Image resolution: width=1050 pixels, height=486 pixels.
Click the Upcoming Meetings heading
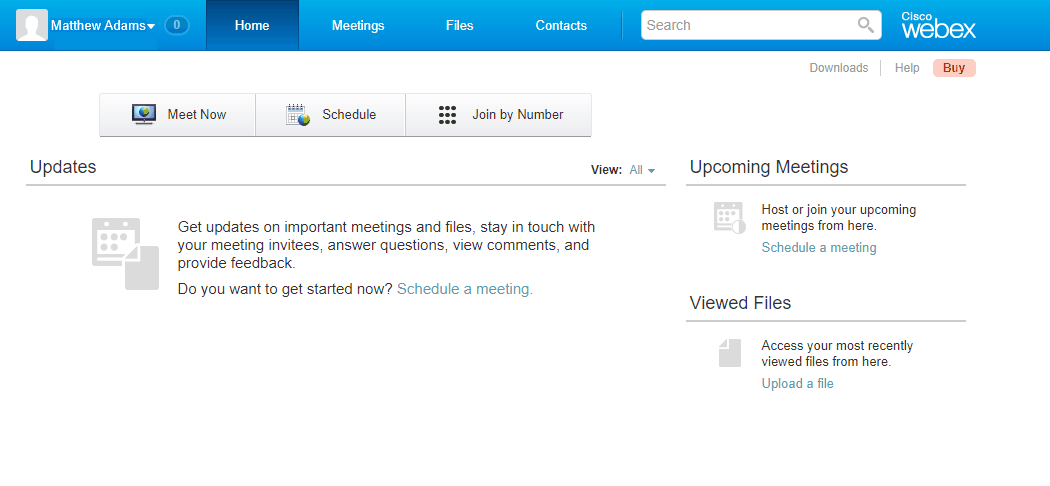[769, 167]
